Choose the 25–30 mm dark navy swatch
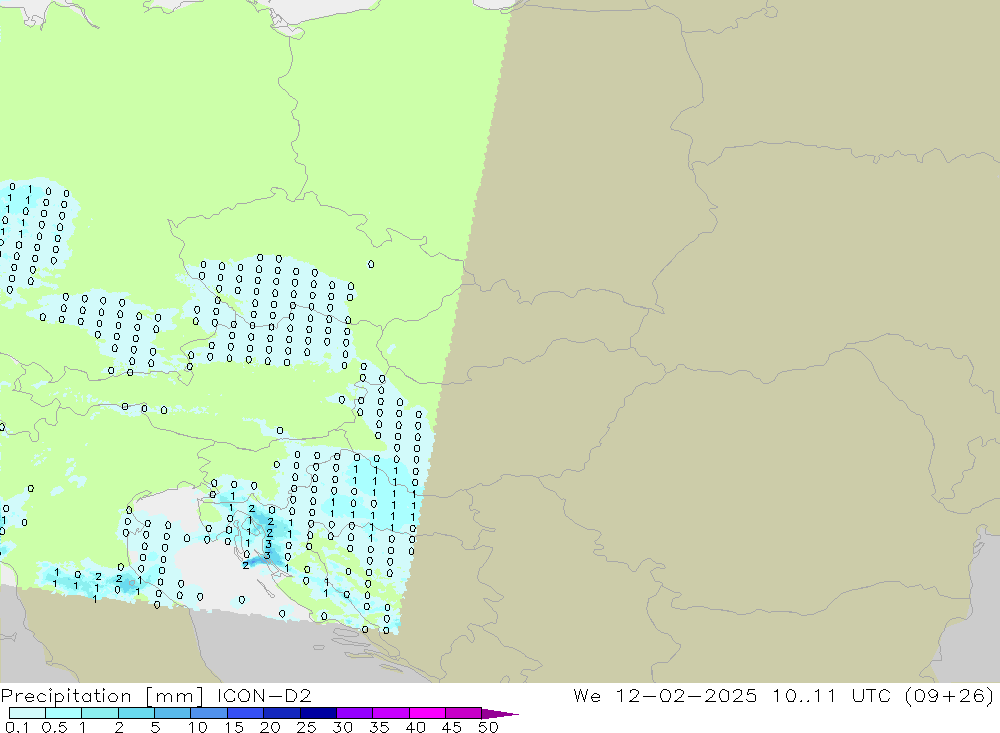 [x=318, y=713]
